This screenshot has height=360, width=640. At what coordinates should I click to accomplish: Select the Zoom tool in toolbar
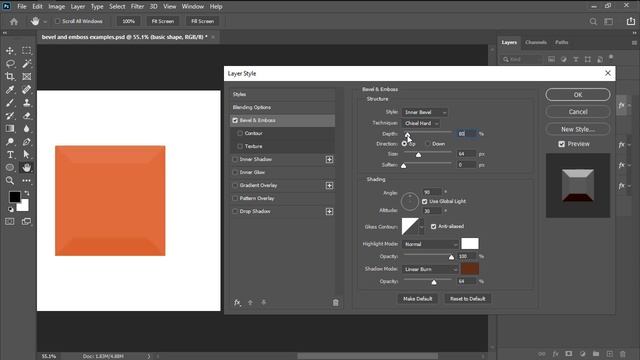tap(10, 180)
